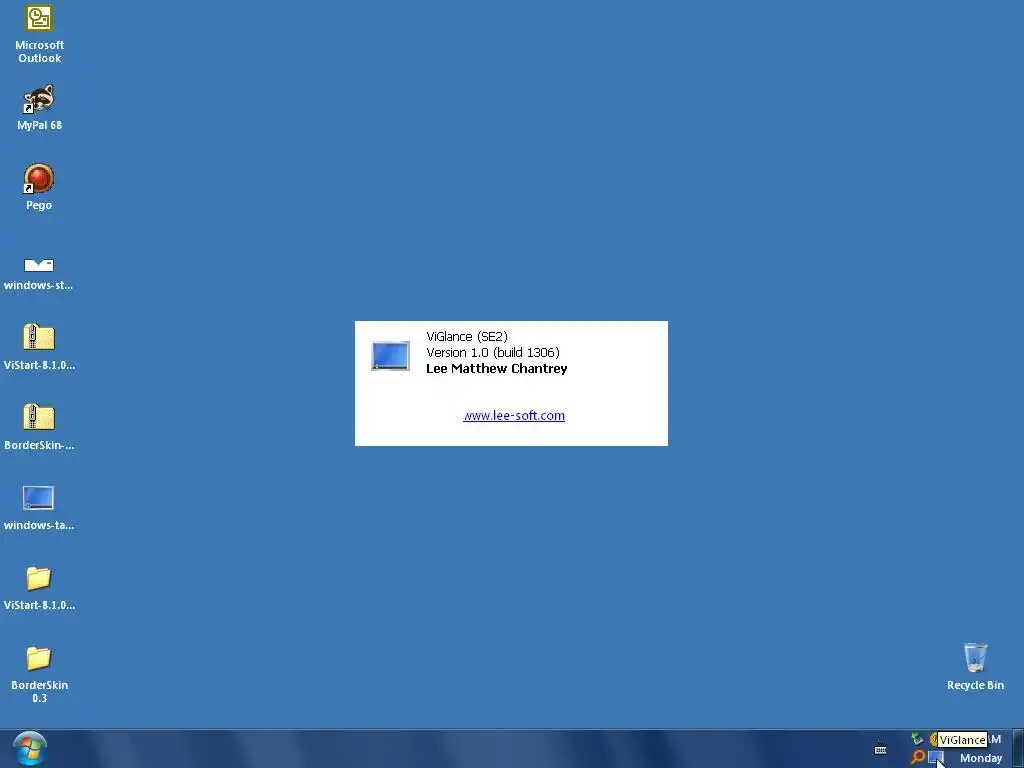
Task: Click the ViGlance monitor logo in the About box
Action: click(391, 356)
